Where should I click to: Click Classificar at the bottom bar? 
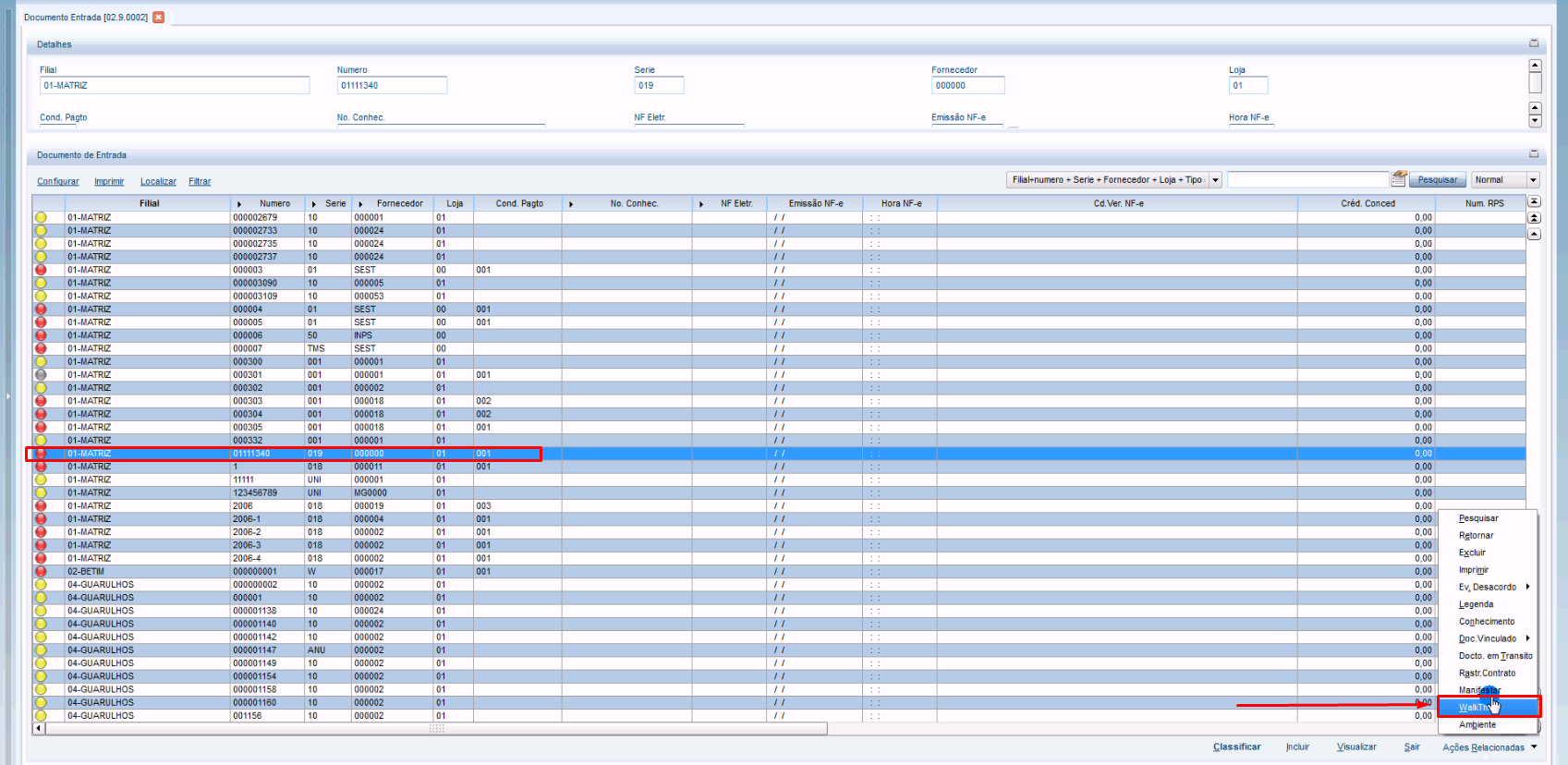[x=1236, y=747]
